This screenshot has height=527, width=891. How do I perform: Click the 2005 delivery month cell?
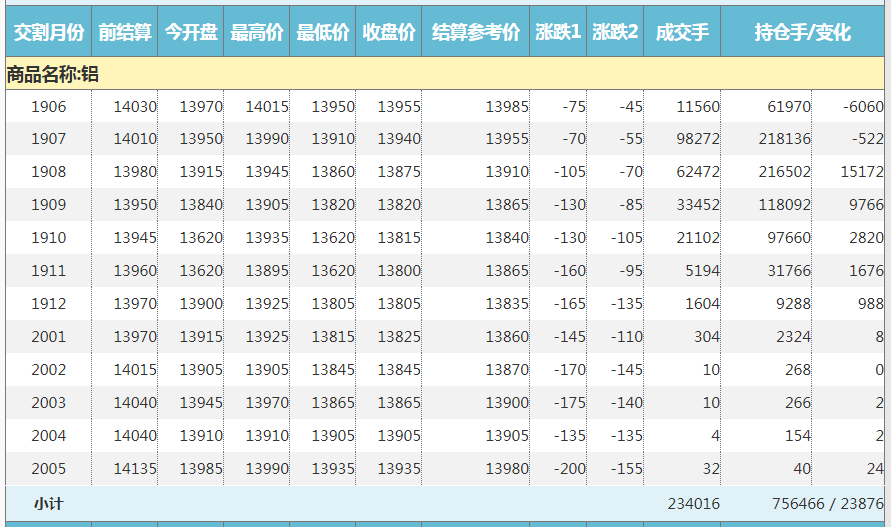click(48, 469)
